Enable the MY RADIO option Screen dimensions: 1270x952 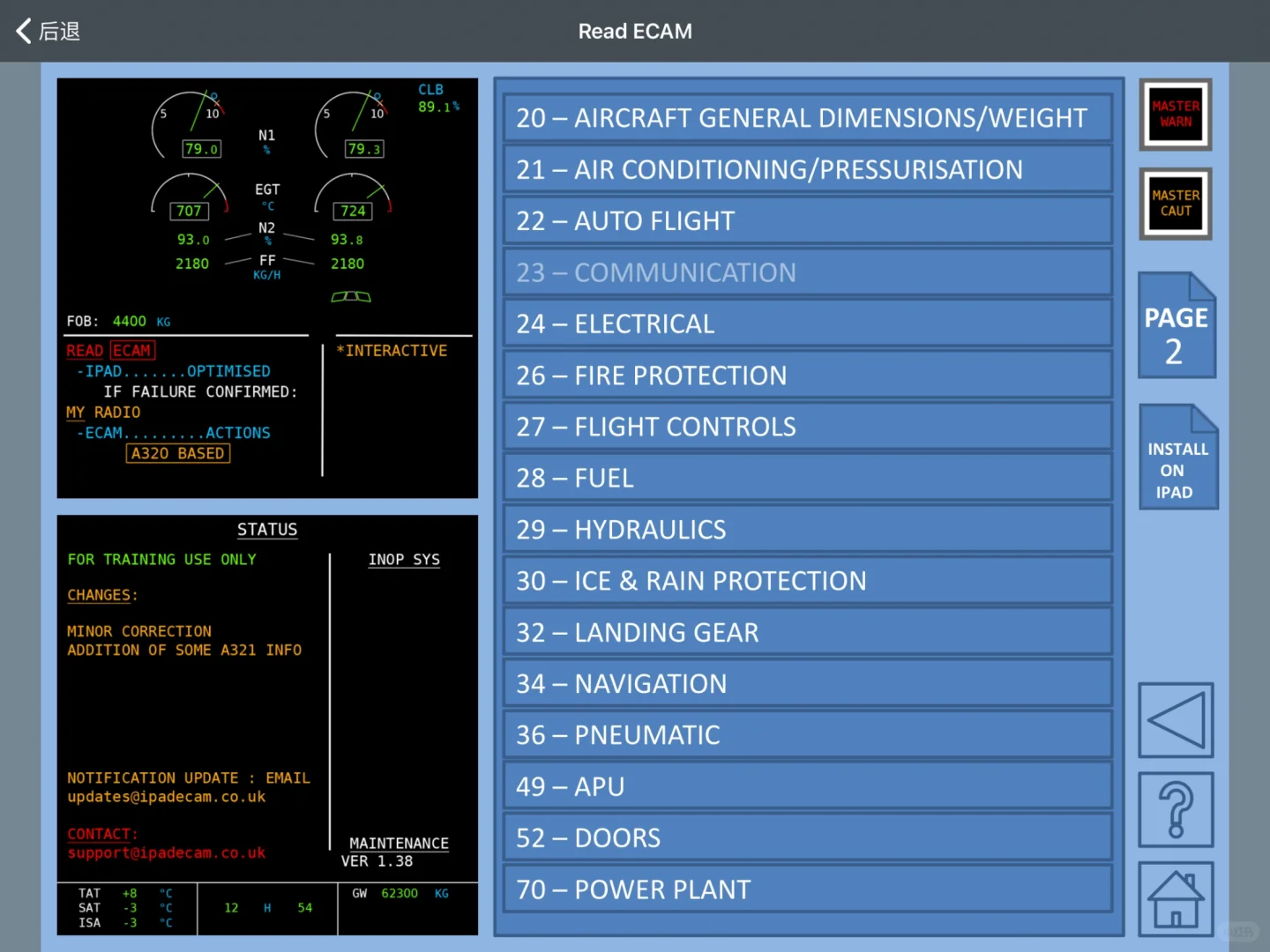coord(103,413)
